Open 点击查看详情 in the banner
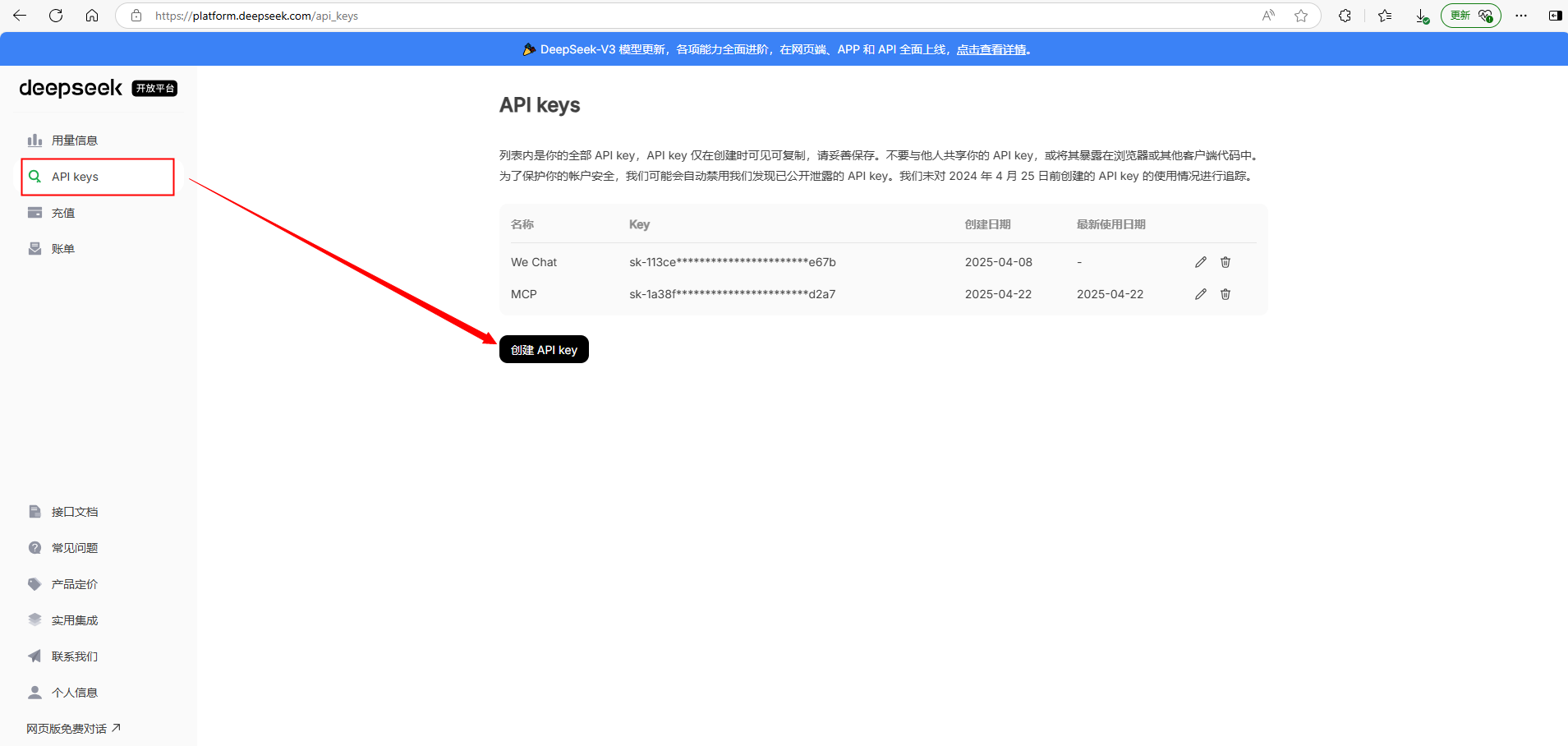 tap(992, 48)
